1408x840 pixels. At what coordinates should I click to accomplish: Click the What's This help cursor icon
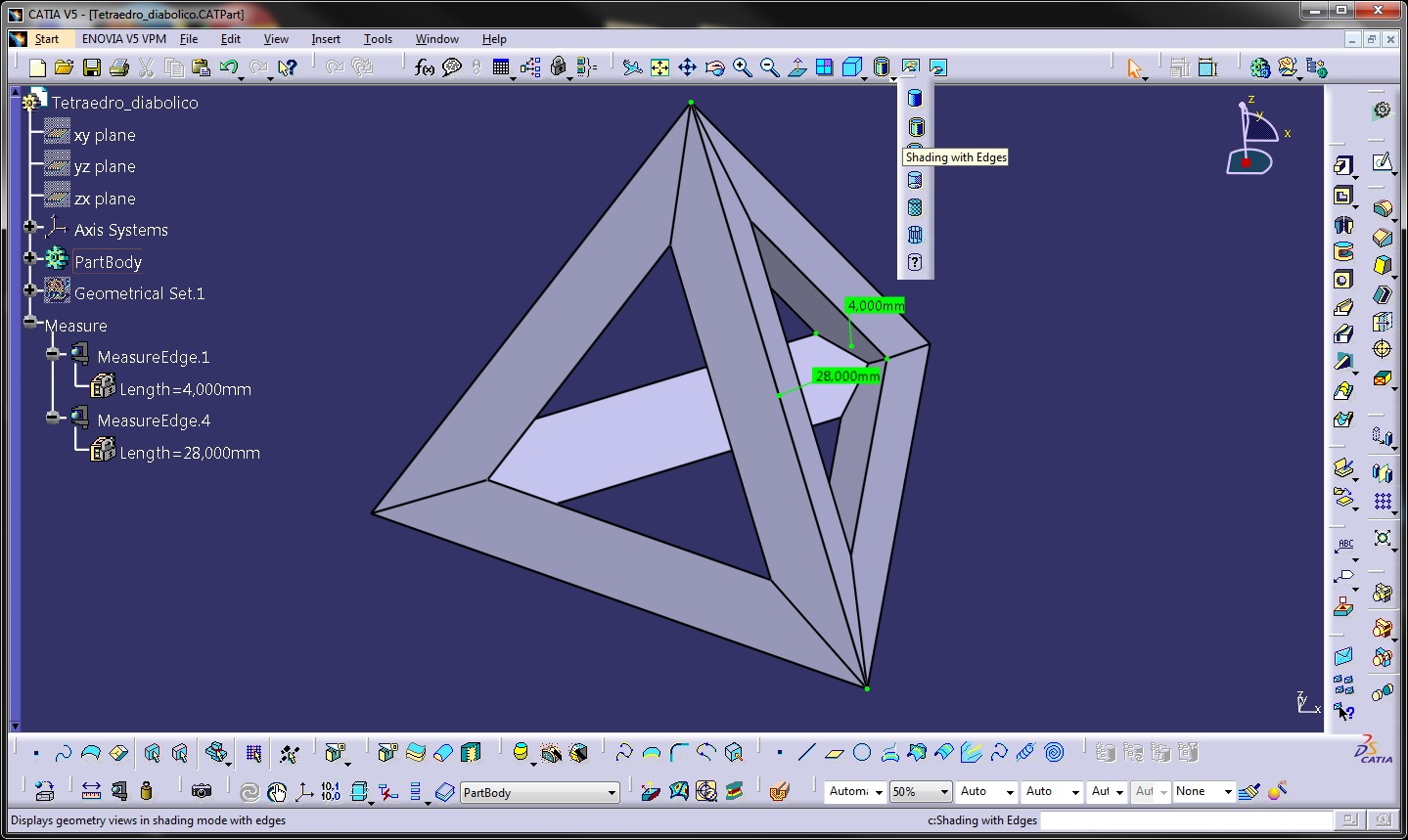(x=287, y=67)
